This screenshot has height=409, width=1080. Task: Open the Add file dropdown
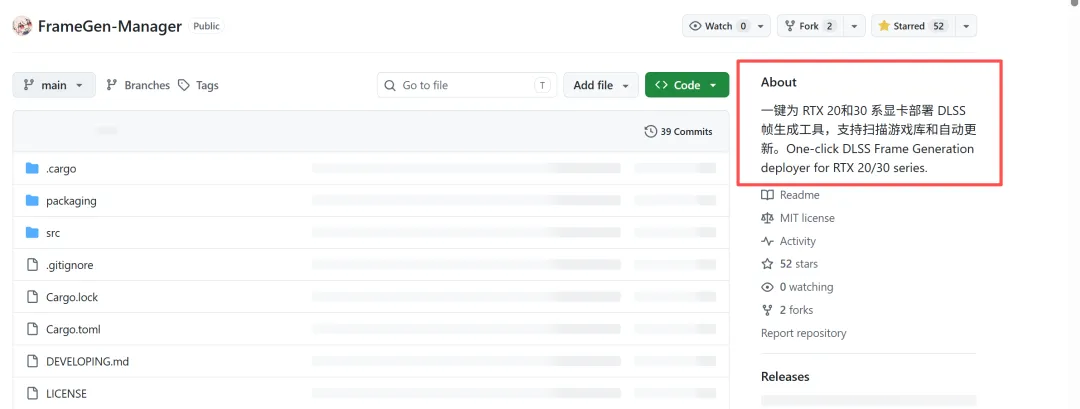point(601,85)
